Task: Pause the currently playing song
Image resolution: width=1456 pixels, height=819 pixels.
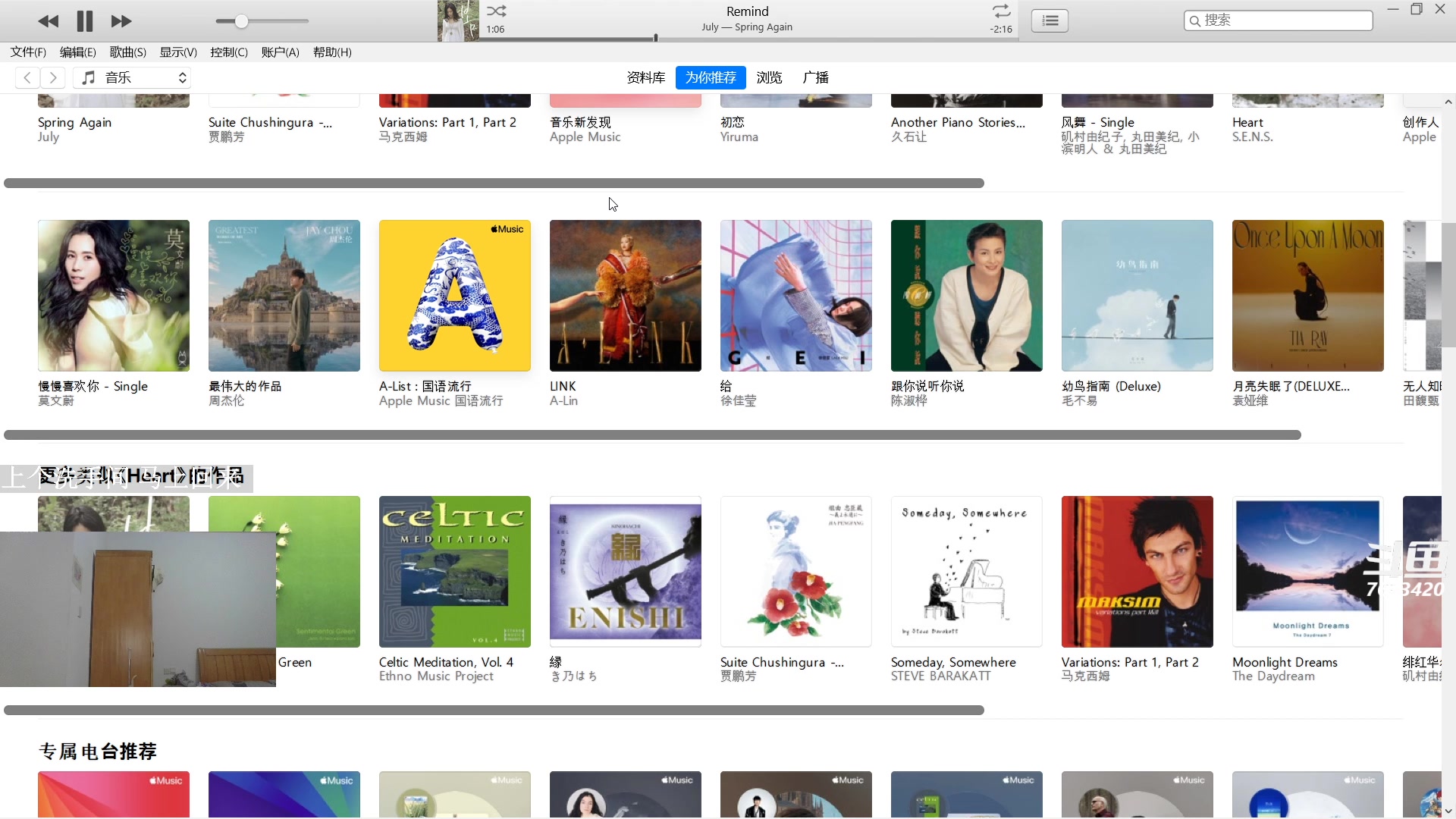Action: point(85,21)
